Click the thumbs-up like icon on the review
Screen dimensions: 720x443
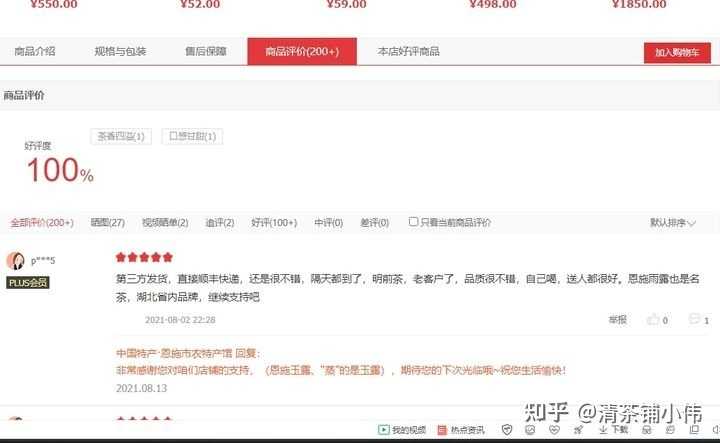pos(653,320)
